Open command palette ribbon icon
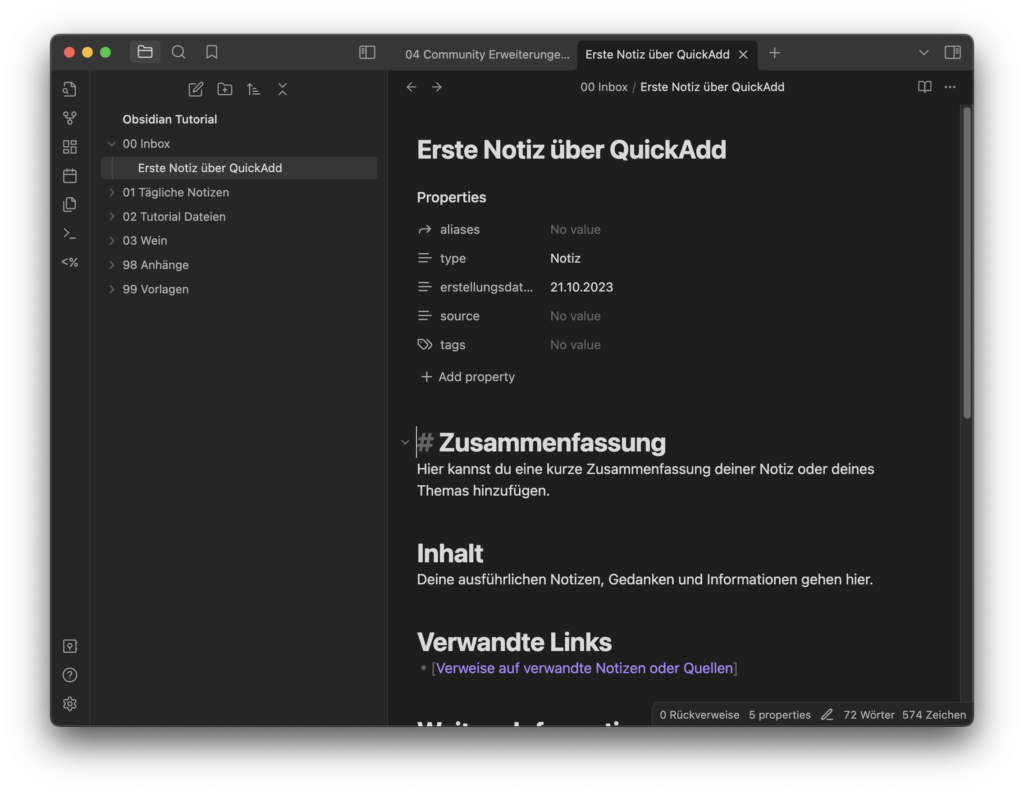 (x=70, y=233)
